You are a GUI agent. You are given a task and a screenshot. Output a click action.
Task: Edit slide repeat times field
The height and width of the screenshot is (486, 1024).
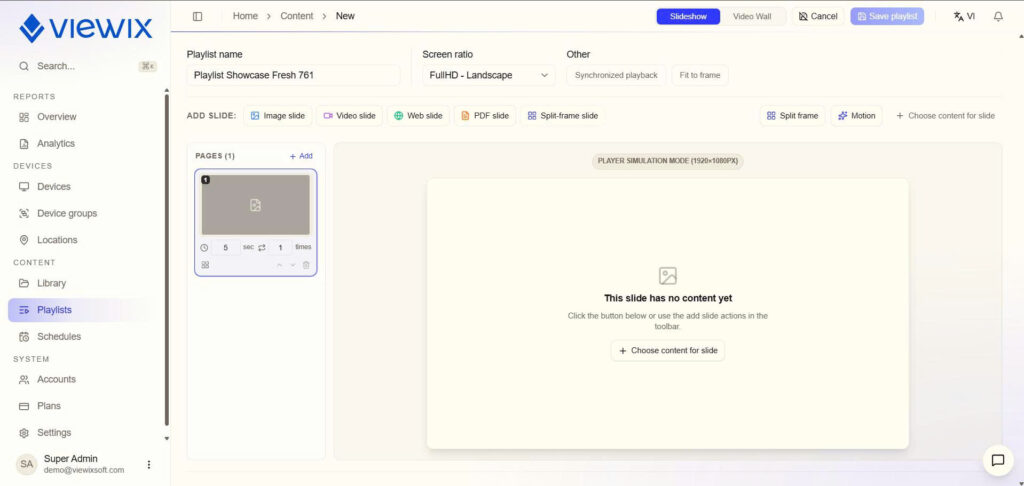pos(281,248)
